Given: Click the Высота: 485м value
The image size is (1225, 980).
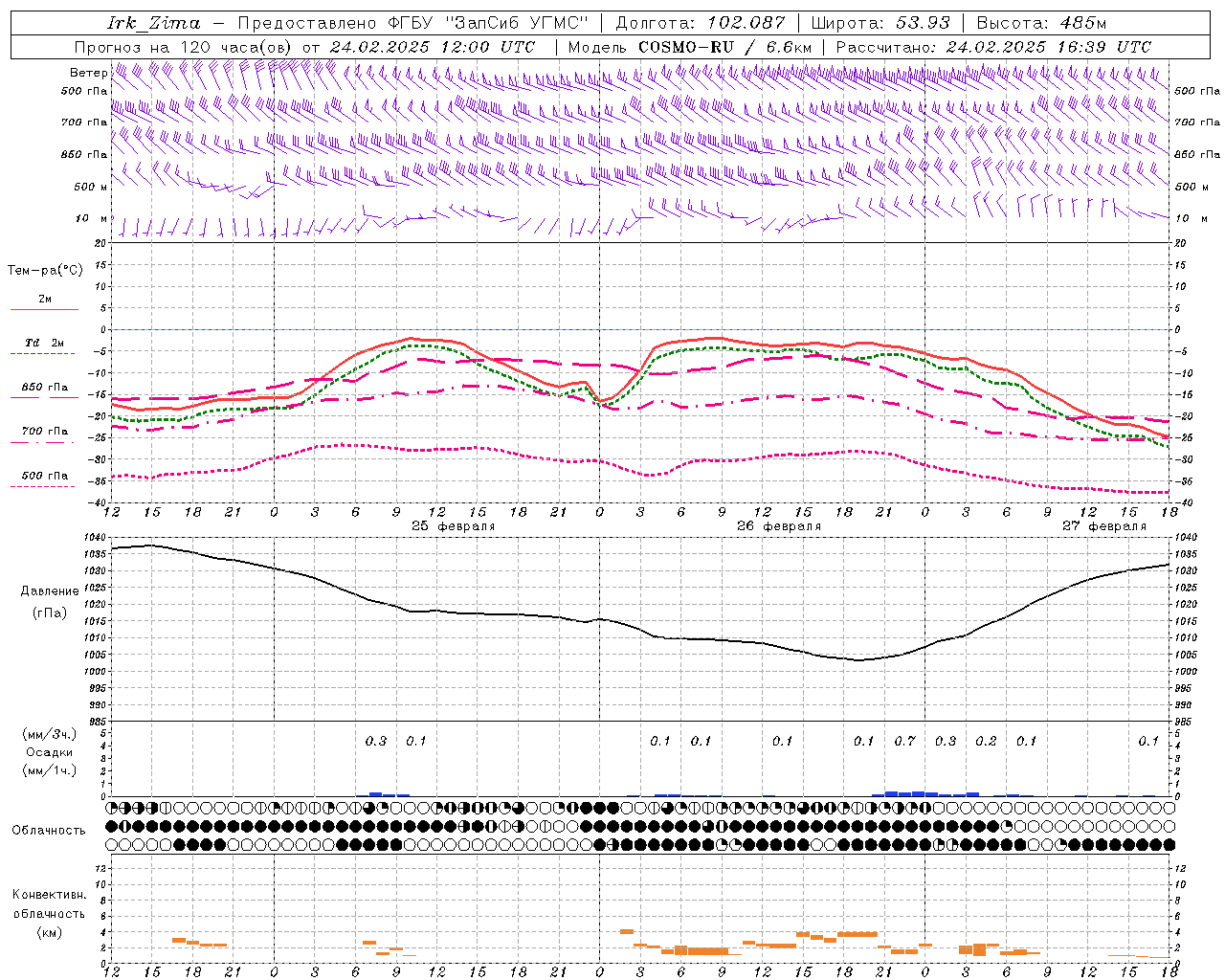Looking at the screenshot, I should (1041, 23).
